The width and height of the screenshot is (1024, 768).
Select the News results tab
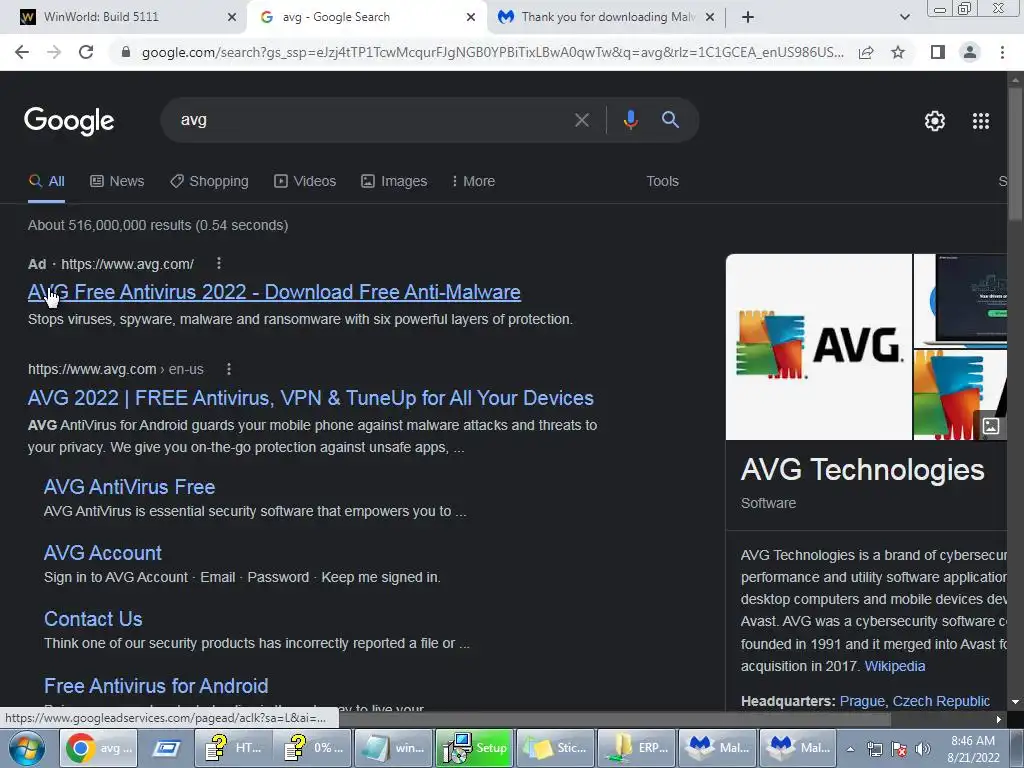pyautogui.click(x=117, y=181)
